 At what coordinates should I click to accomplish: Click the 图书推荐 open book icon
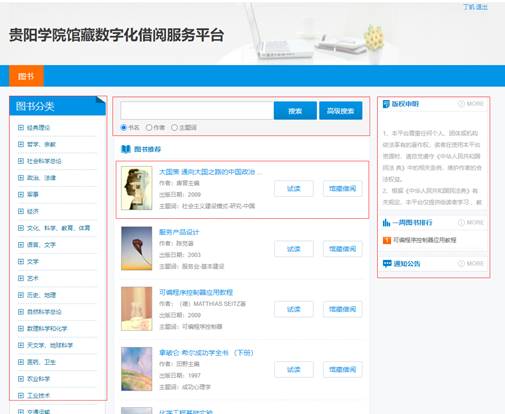[x=126, y=149]
